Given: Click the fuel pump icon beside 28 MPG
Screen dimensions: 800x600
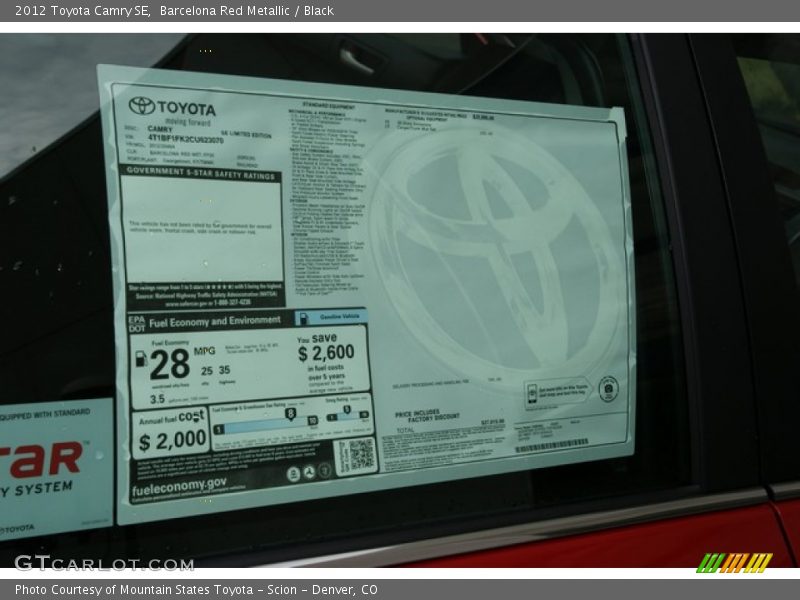Looking at the screenshot, I should coord(140,358).
